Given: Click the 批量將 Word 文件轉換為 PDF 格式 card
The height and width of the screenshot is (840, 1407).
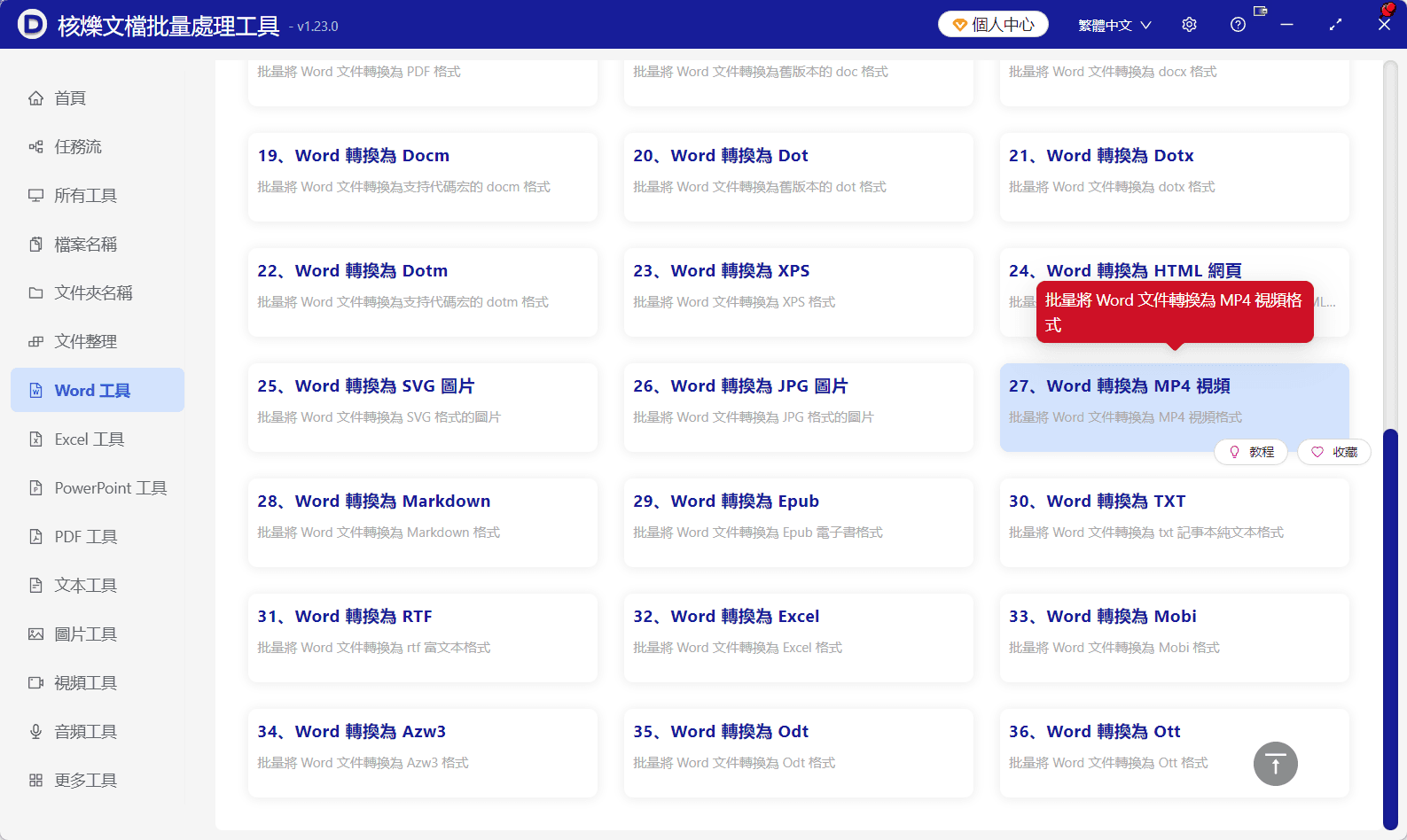Looking at the screenshot, I should point(423,83).
